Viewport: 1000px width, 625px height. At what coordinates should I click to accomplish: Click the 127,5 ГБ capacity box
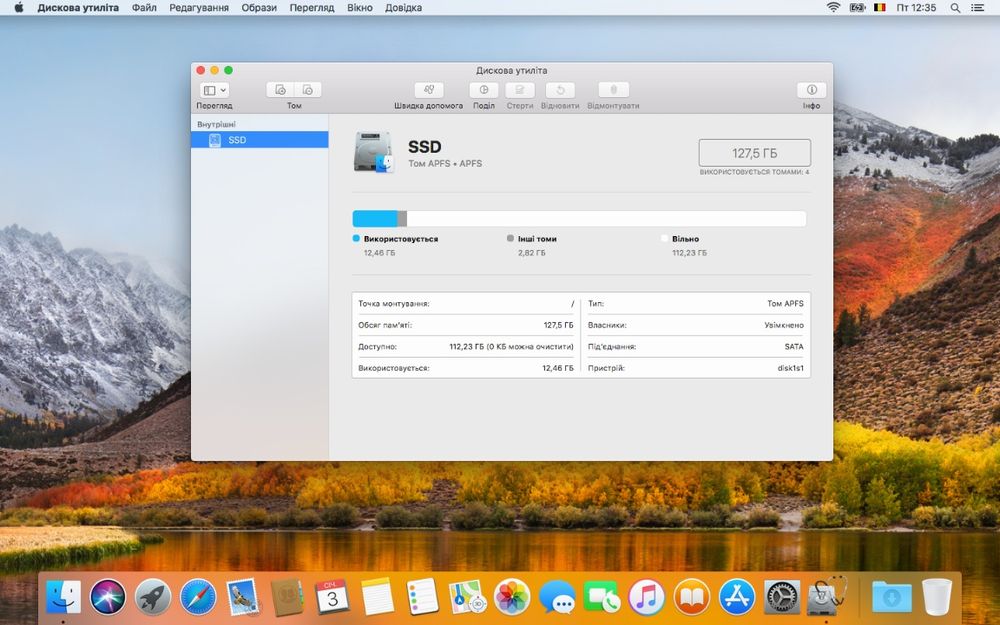pos(754,153)
